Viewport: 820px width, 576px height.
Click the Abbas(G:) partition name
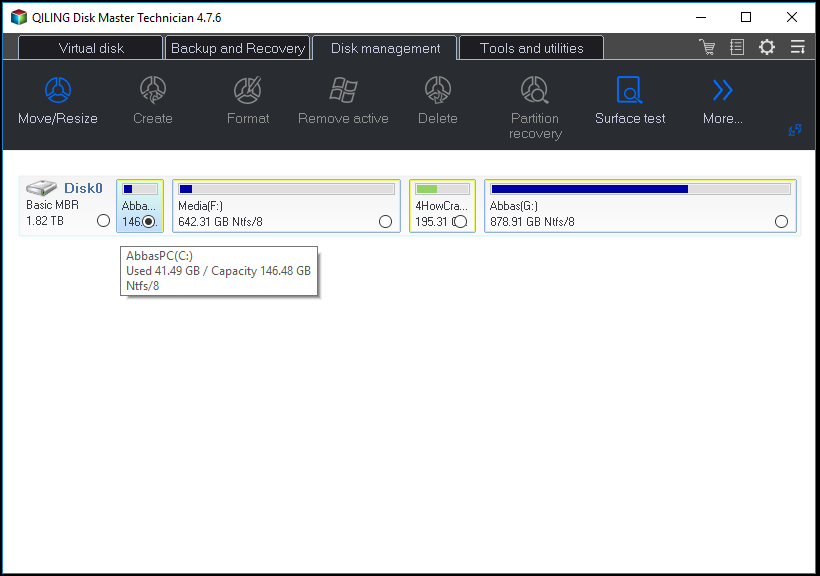point(514,206)
